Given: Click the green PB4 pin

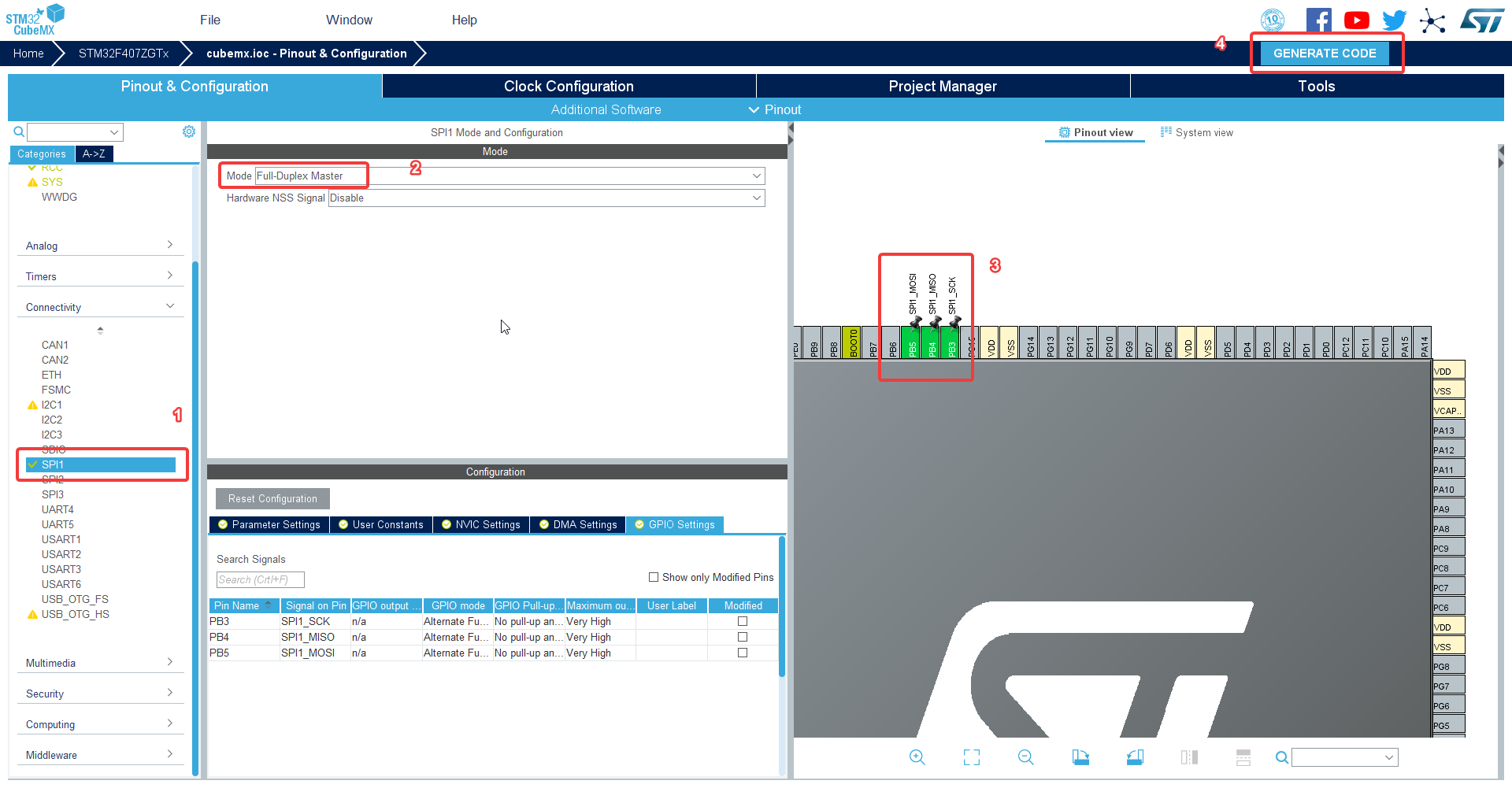Looking at the screenshot, I should pyautogui.click(x=932, y=342).
